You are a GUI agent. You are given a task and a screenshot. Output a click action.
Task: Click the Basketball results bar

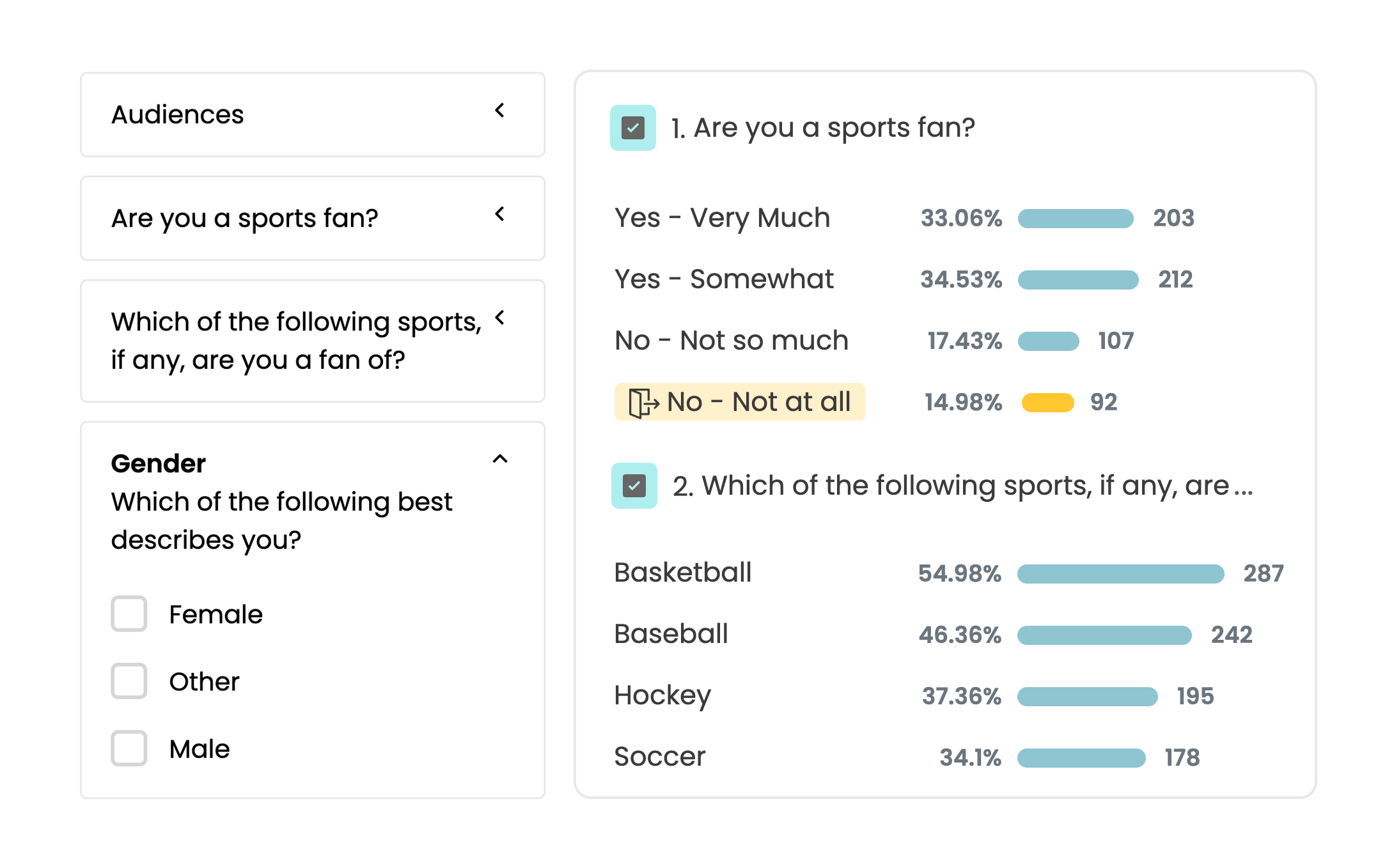point(1120,573)
